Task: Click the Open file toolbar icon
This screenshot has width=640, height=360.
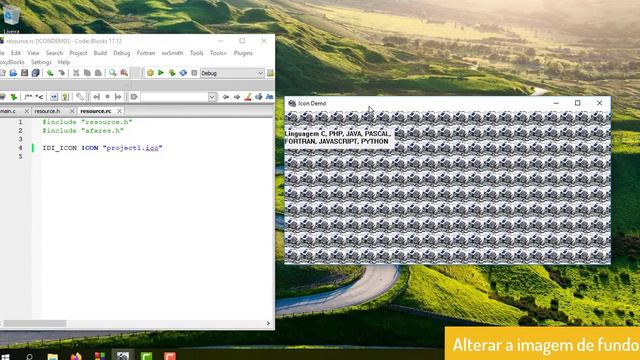Action: coord(13,73)
